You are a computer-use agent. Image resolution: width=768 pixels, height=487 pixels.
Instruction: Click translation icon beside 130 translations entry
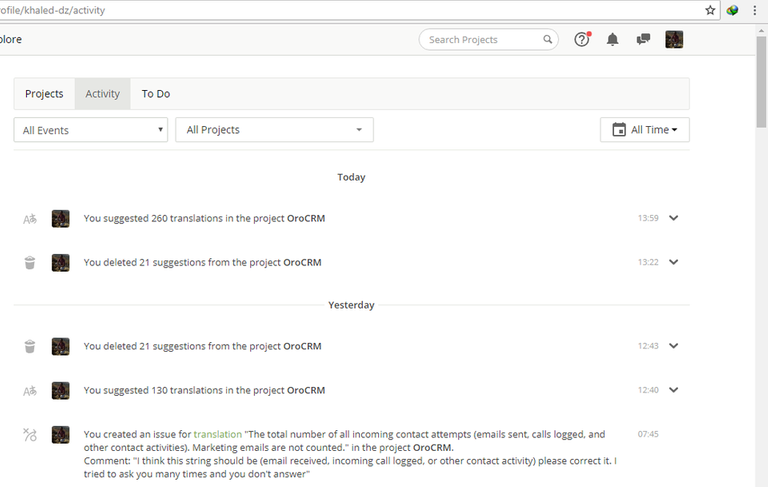click(x=30, y=390)
